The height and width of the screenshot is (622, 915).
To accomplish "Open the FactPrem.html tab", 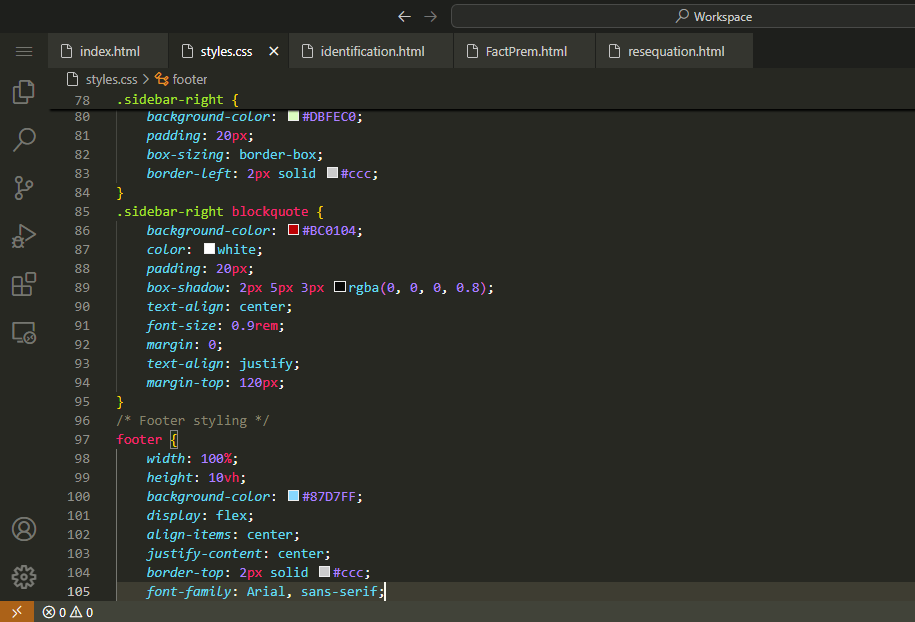I will pos(525,51).
